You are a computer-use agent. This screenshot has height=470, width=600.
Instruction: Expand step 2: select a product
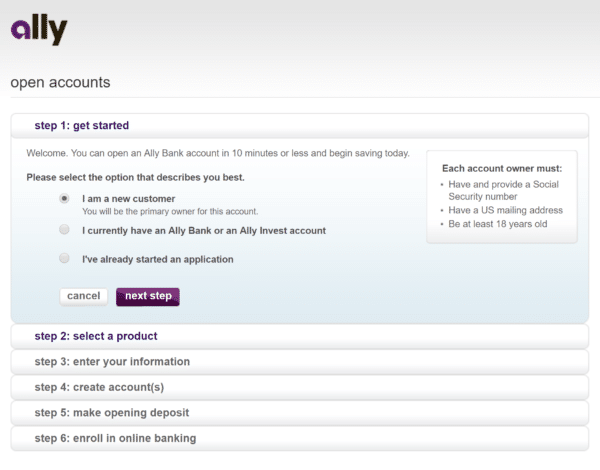pos(300,336)
